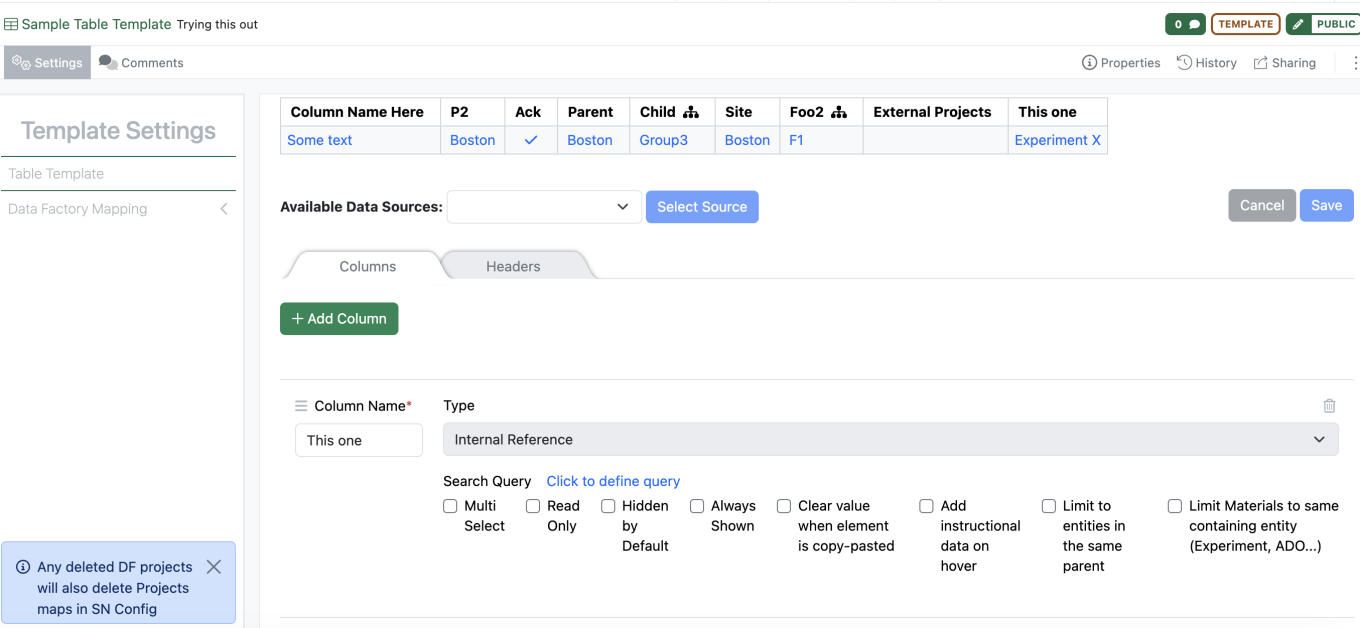Open the Comments tab
The height and width of the screenshot is (628, 1360).
pos(141,63)
